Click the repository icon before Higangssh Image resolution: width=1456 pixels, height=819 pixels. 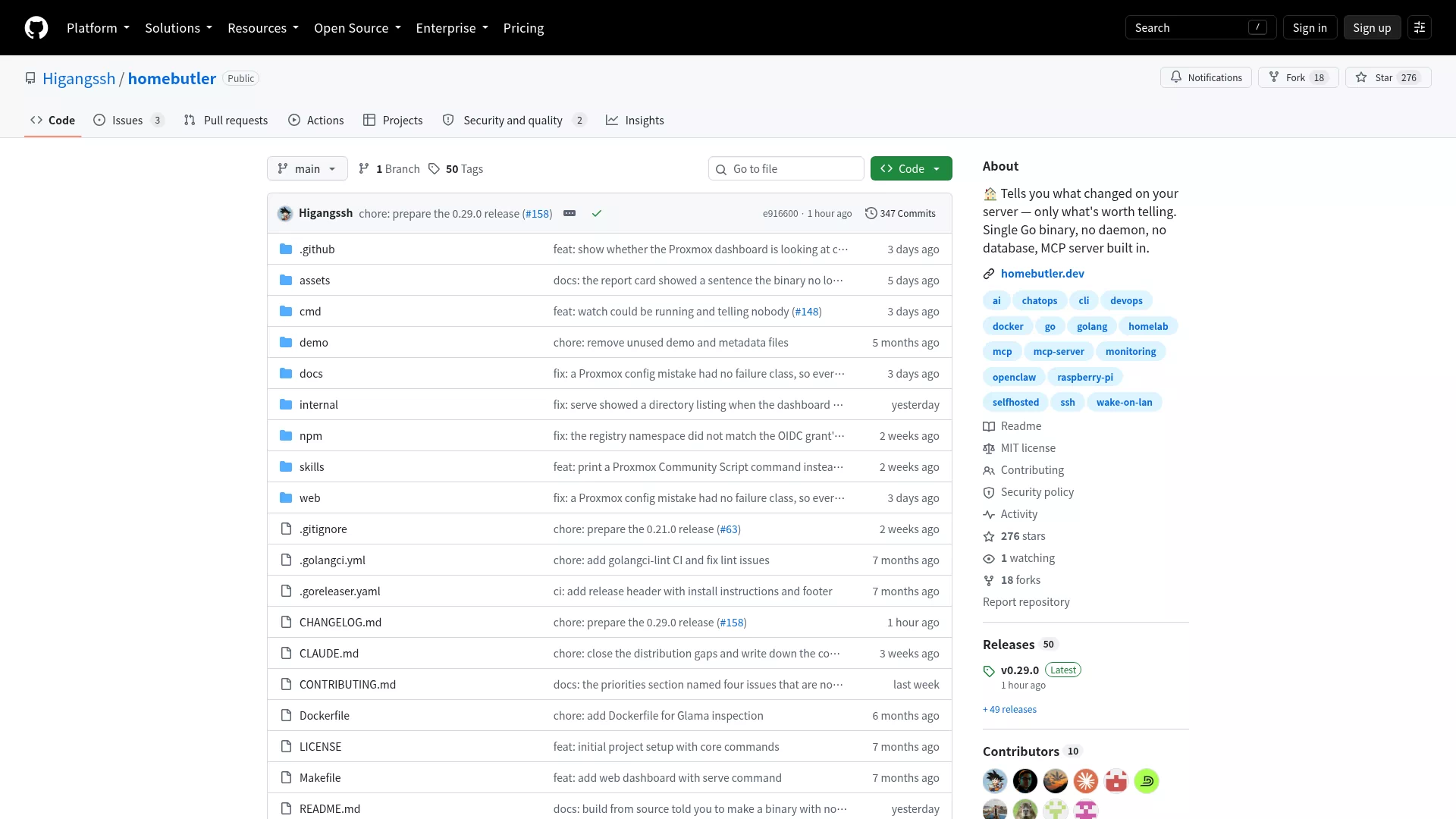click(30, 79)
